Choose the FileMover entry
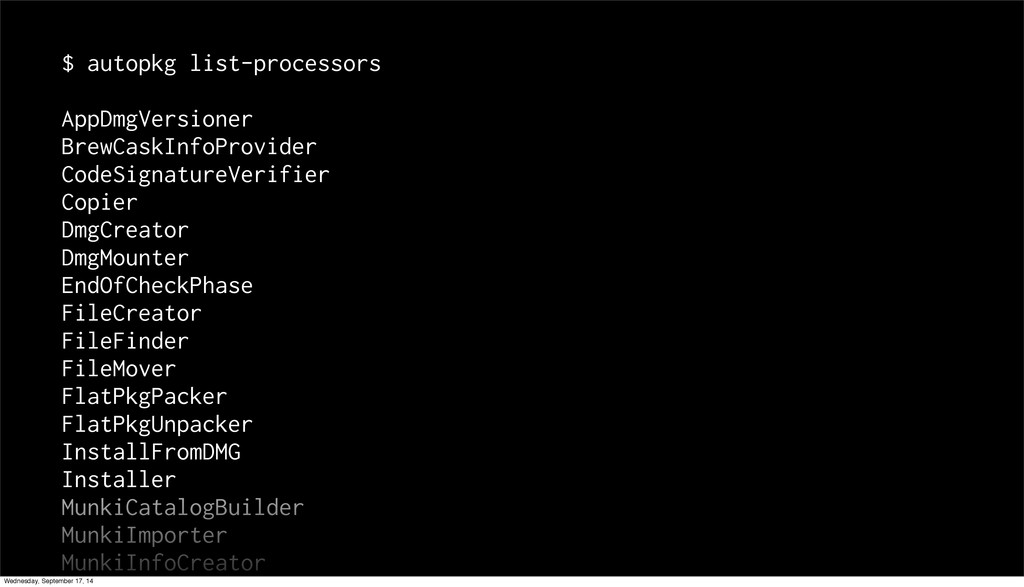1024x587 pixels. click(118, 369)
